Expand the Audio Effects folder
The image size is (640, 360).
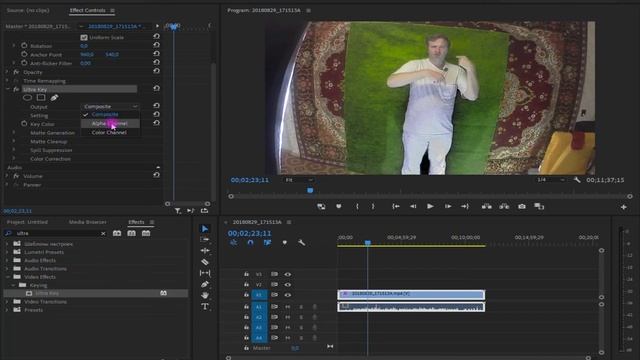[x=7, y=260]
